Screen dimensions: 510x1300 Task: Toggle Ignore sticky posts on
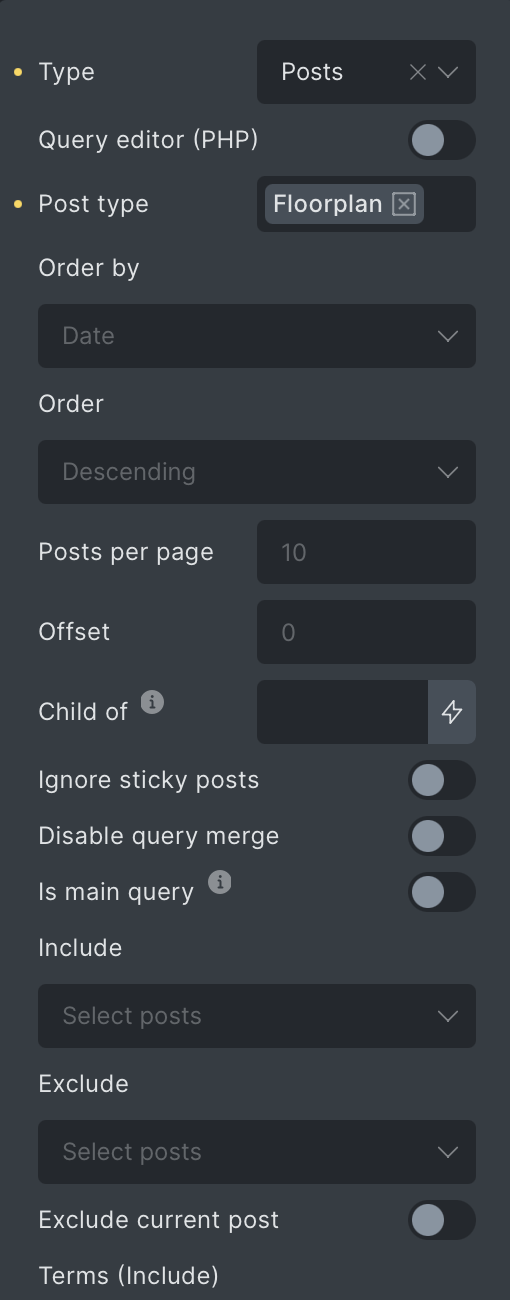[x=442, y=780]
